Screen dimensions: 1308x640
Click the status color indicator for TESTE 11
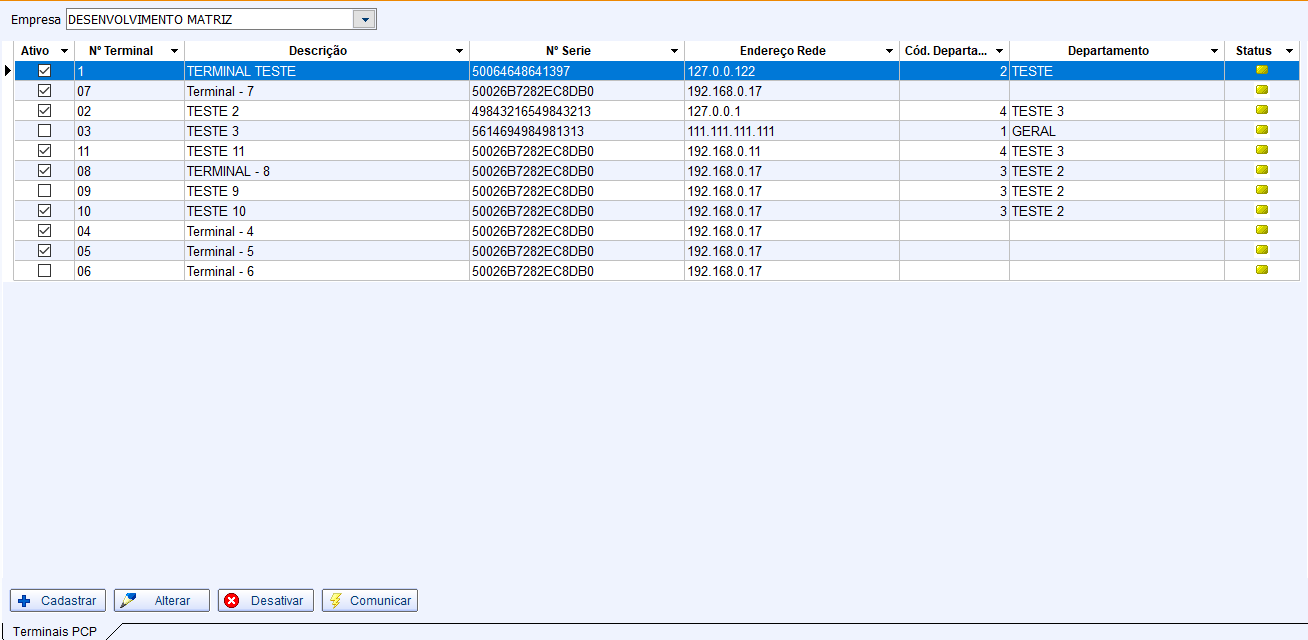point(1261,150)
